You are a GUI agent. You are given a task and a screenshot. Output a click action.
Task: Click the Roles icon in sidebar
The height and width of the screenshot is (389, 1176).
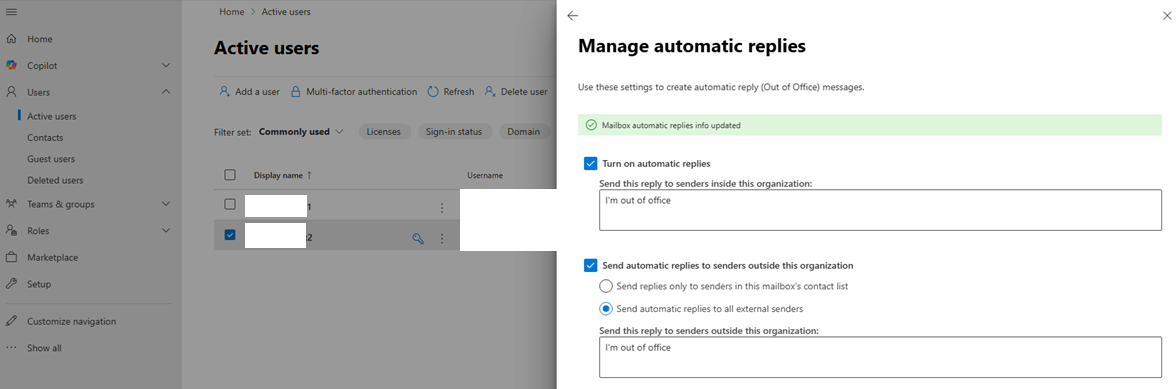tap(11, 231)
